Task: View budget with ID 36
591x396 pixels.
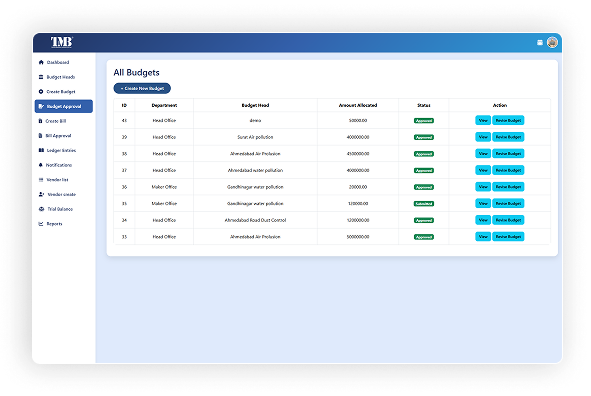Action: (x=483, y=187)
